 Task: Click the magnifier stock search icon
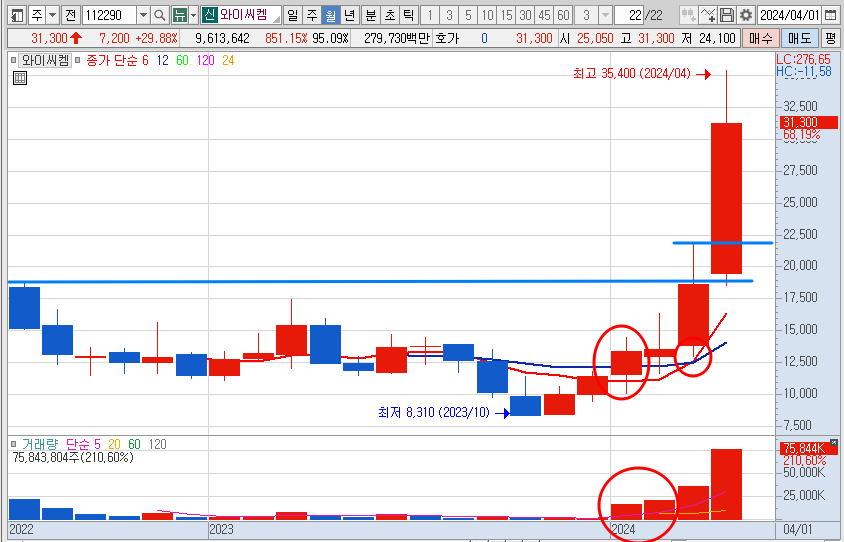[159, 15]
